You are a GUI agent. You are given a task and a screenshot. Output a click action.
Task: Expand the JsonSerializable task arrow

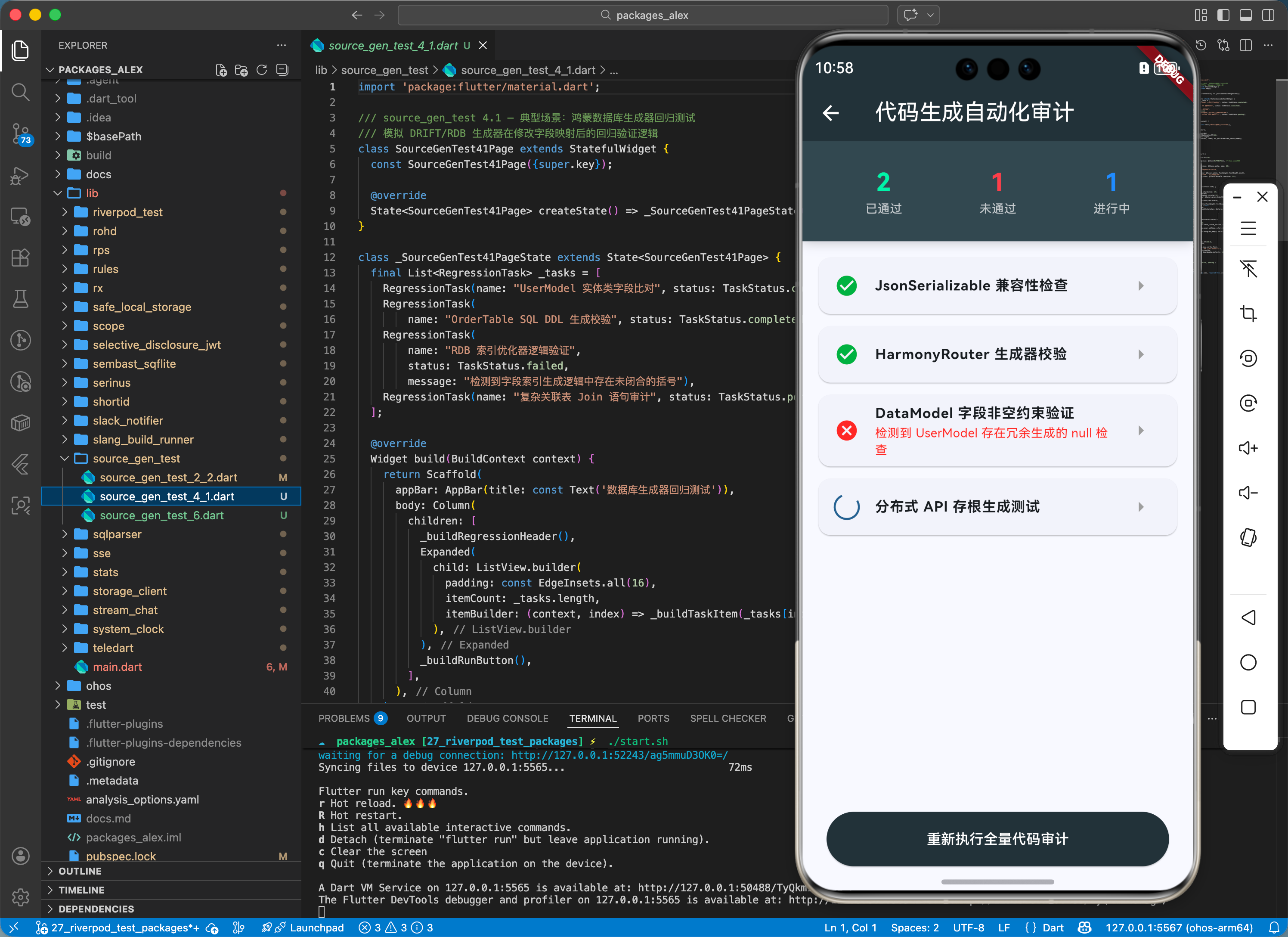pos(1141,286)
